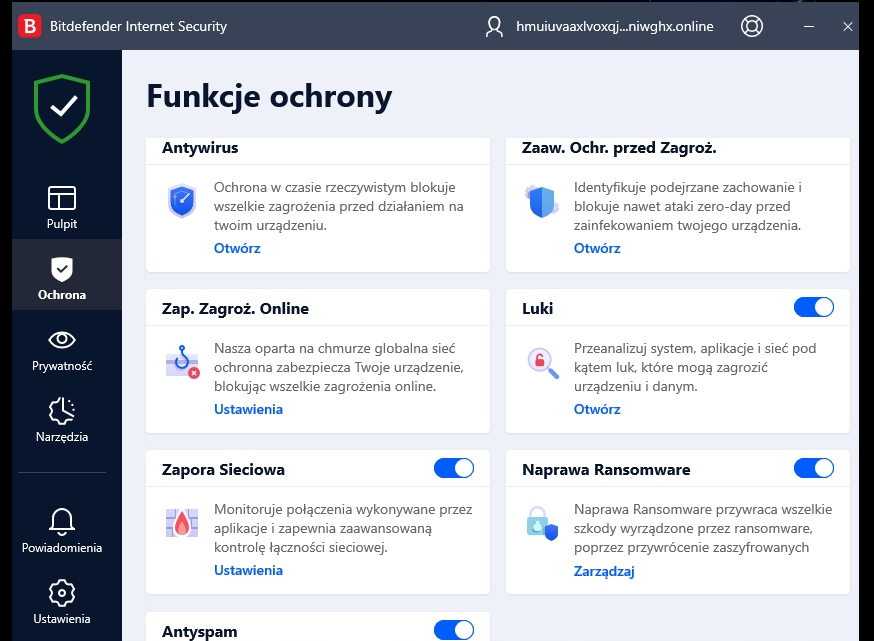Click the Antyspam card title
This screenshot has height=641, width=874.
[200, 632]
